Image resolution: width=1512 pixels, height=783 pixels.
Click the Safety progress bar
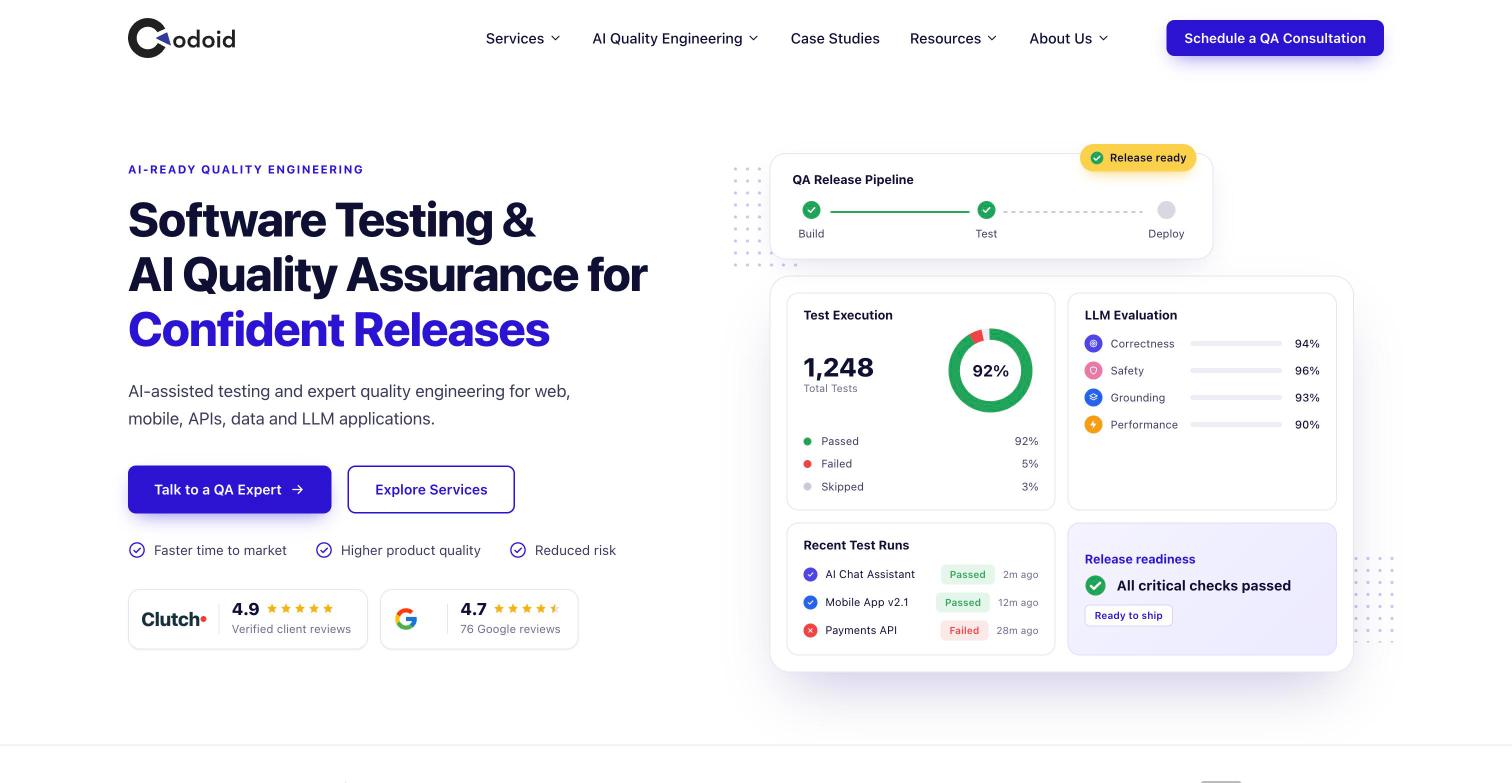(x=1236, y=370)
